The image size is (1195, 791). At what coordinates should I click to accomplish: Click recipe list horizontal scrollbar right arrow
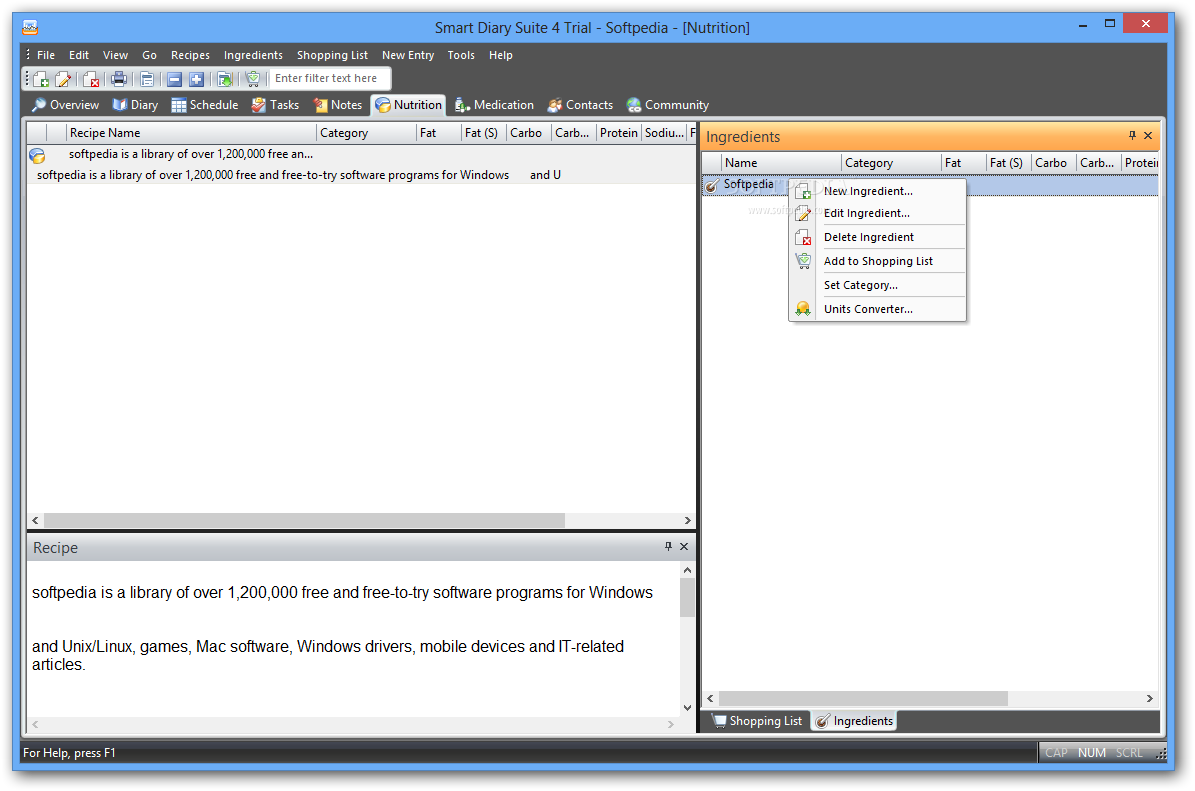click(687, 520)
